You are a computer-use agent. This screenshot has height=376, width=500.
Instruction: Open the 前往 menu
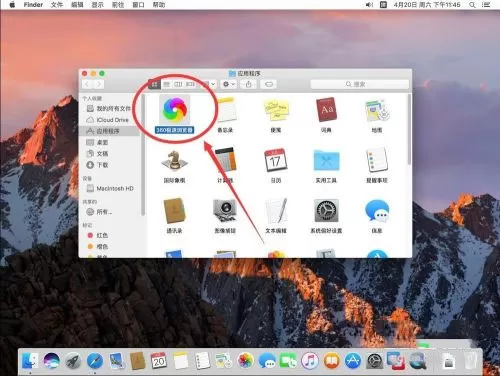tap(118, 5)
